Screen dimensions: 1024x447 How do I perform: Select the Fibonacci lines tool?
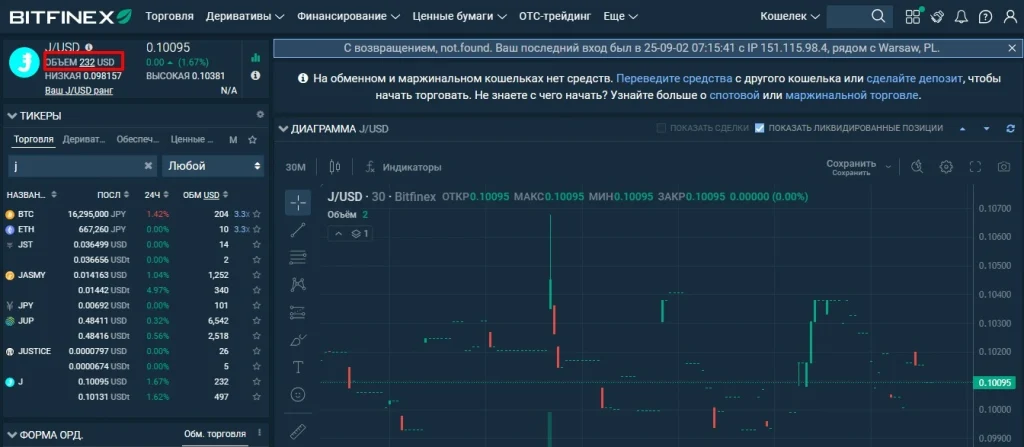pyautogui.click(x=298, y=257)
